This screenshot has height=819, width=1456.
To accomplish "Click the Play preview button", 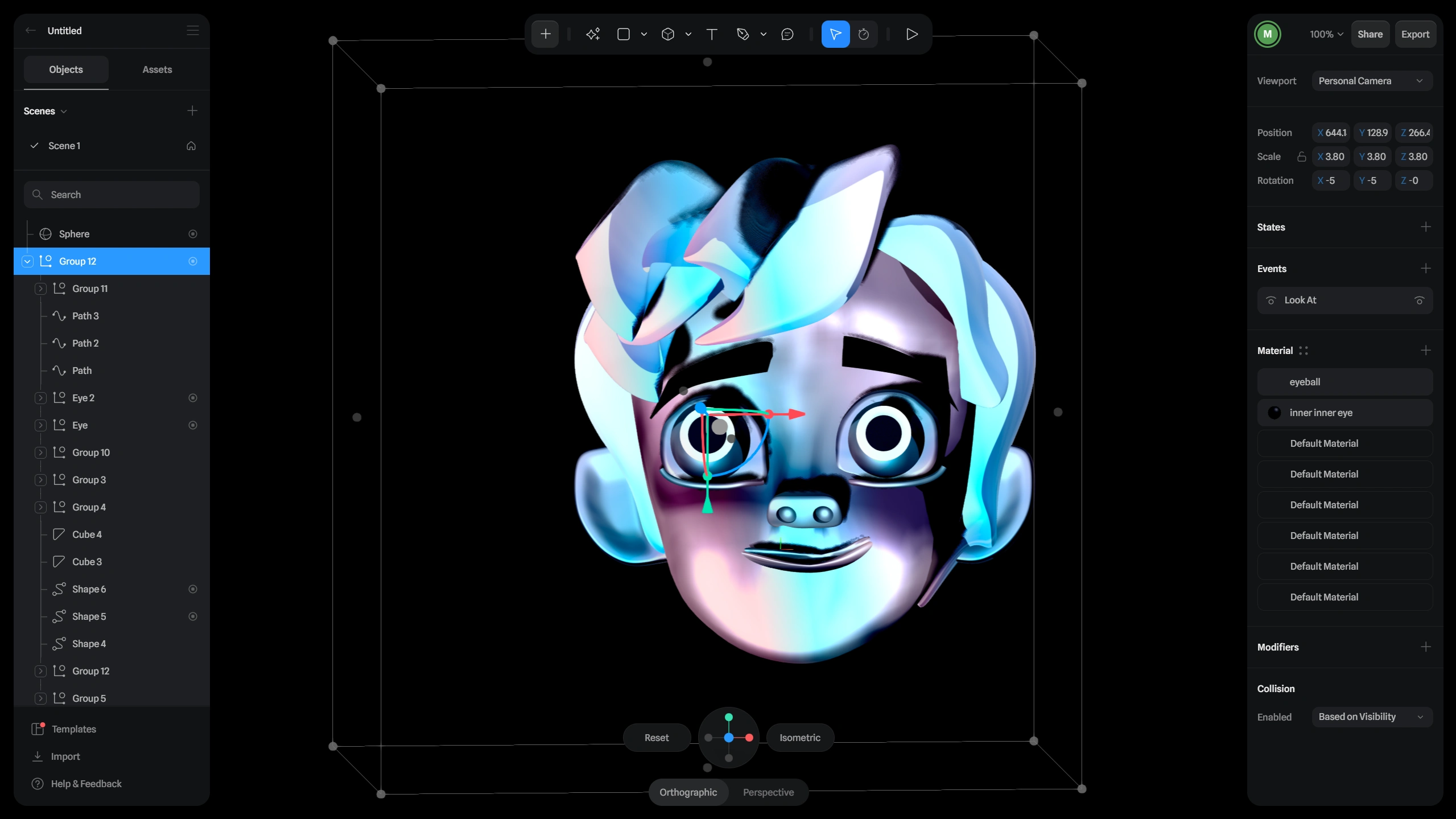I will click(911, 34).
